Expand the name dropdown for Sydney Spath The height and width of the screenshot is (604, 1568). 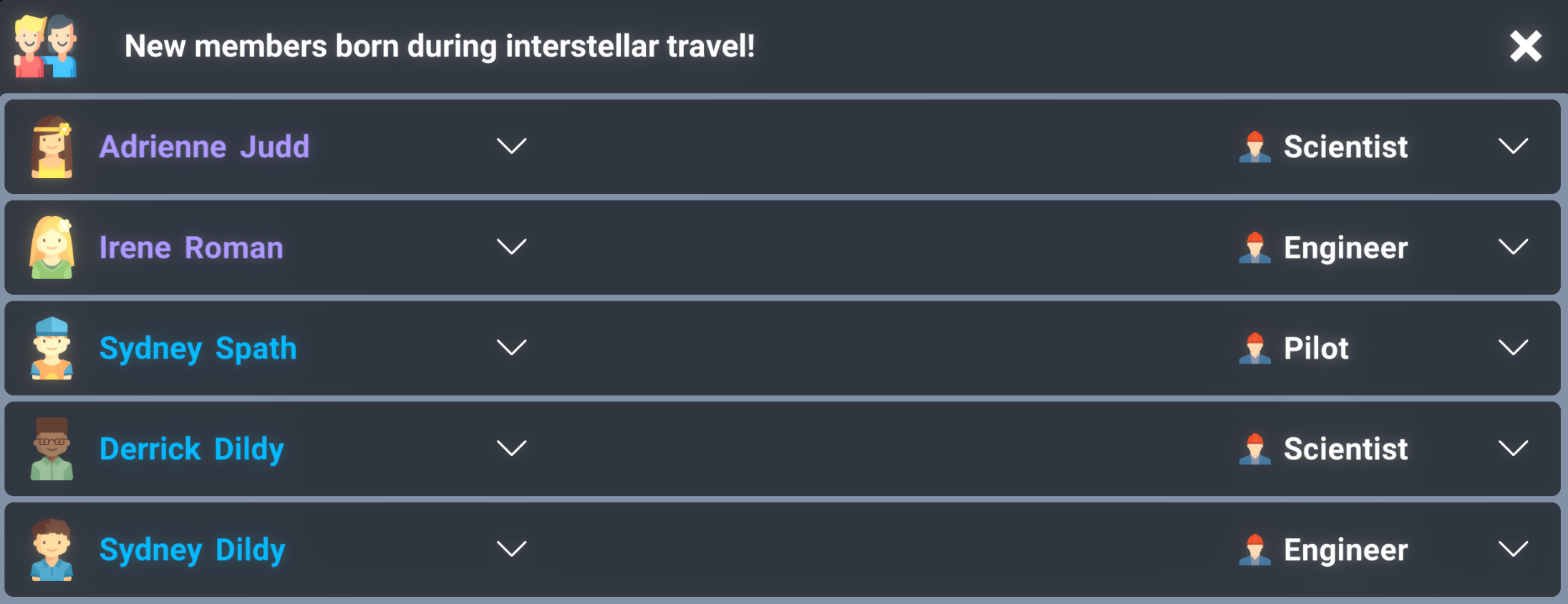tap(511, 349)
